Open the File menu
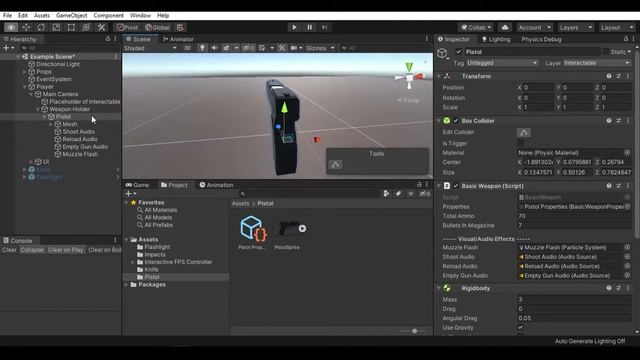Image resolution: width=640 pixels, height=360 pixels. tap(7, 16)
